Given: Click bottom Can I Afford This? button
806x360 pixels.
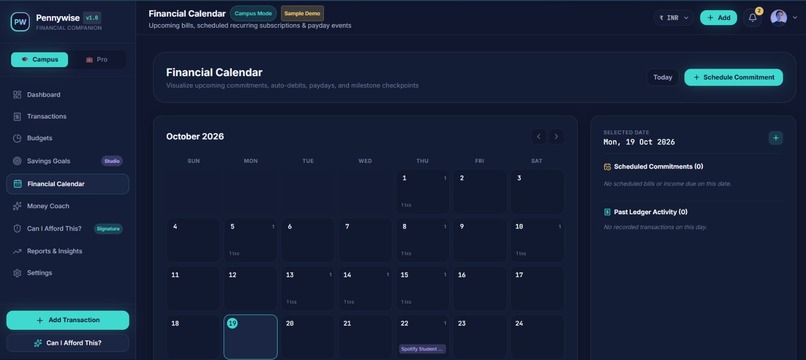Looking at the screenshot, I should [68, 343].
